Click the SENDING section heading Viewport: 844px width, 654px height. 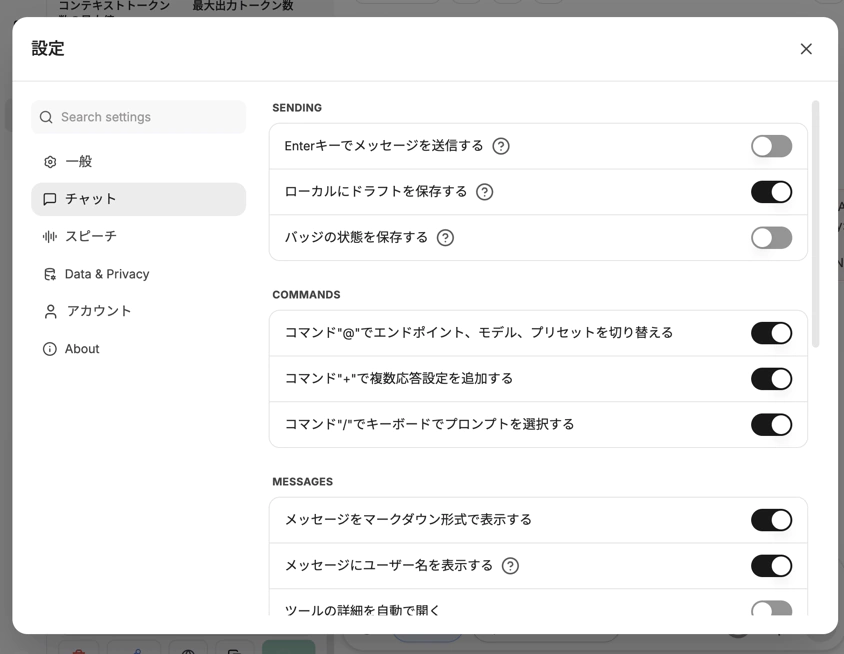point(297,108)
